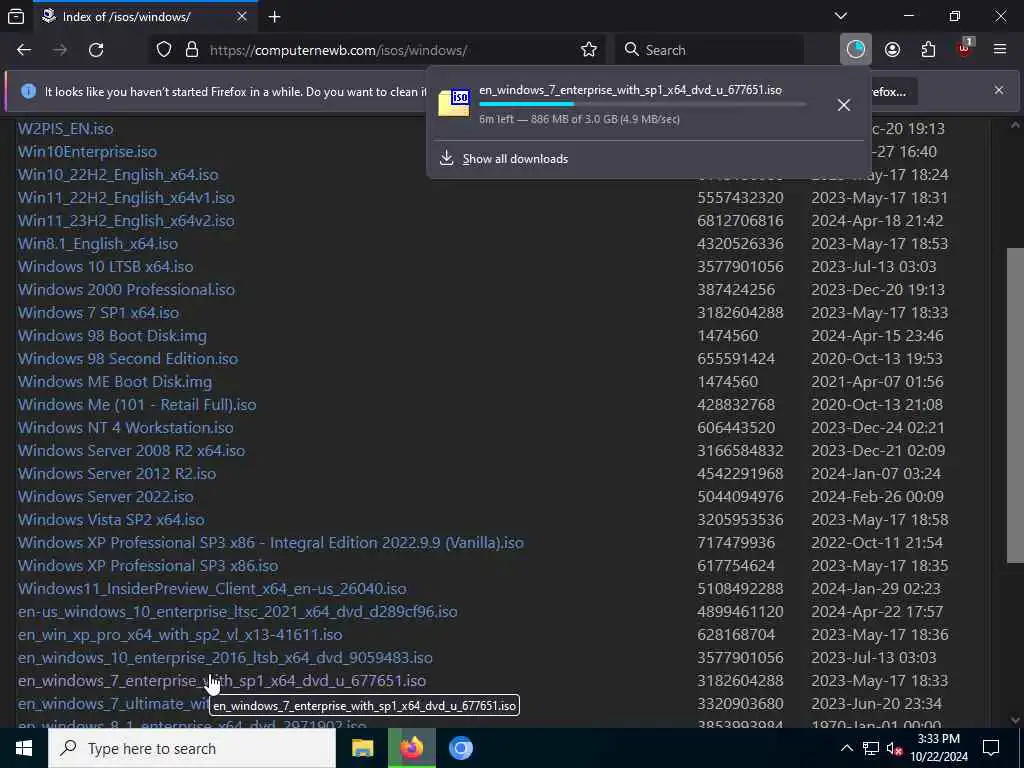The height and width of the screenshot is (768, 1024).
Task: Open the Firefox View icon in tab strip
Action: (x=16, y=17)
